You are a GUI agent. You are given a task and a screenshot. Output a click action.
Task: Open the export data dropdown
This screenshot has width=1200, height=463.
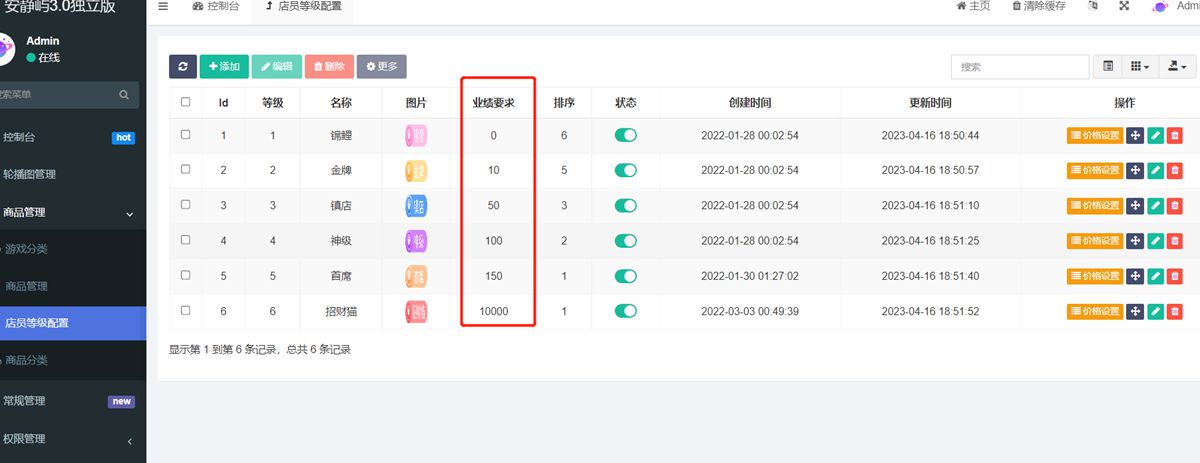[1175, 67]
